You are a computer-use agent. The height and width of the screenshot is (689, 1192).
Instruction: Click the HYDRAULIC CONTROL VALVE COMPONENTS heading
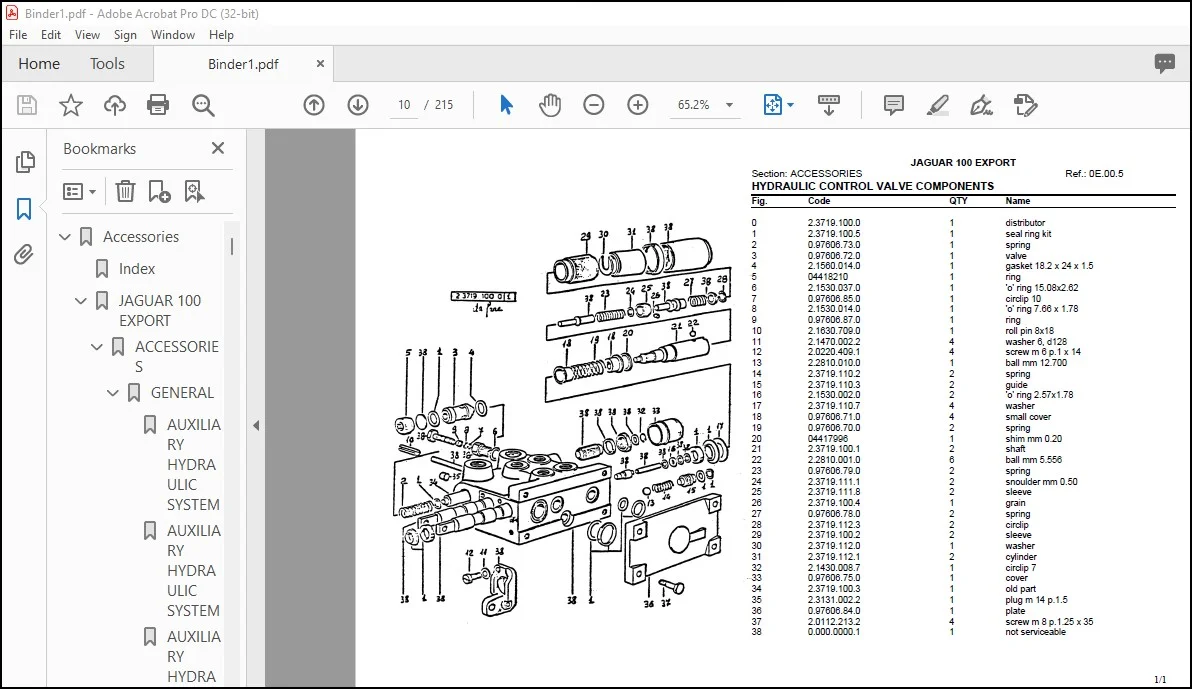tap(872, 186)
